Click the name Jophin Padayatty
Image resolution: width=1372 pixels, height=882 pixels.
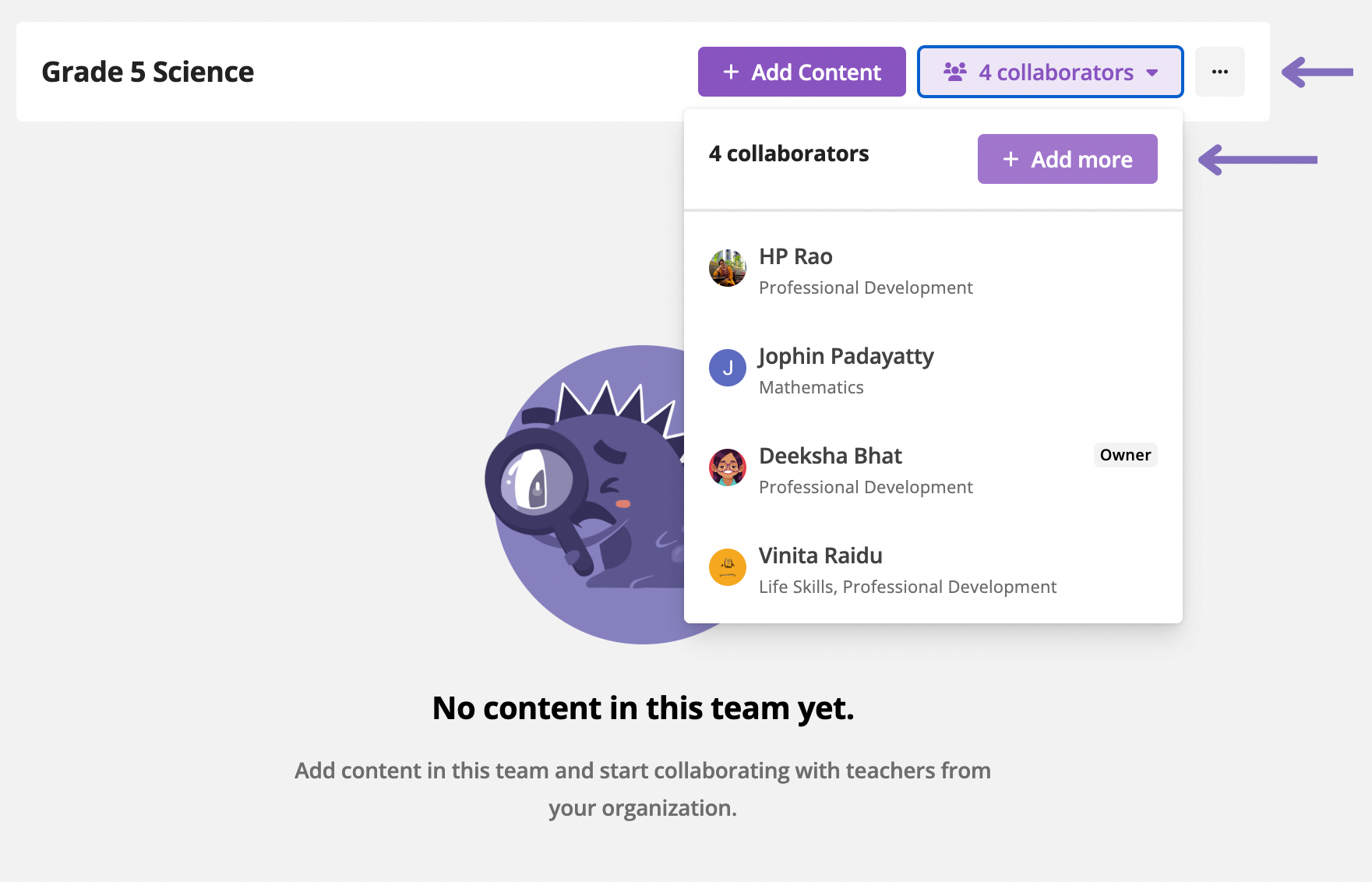846,357
